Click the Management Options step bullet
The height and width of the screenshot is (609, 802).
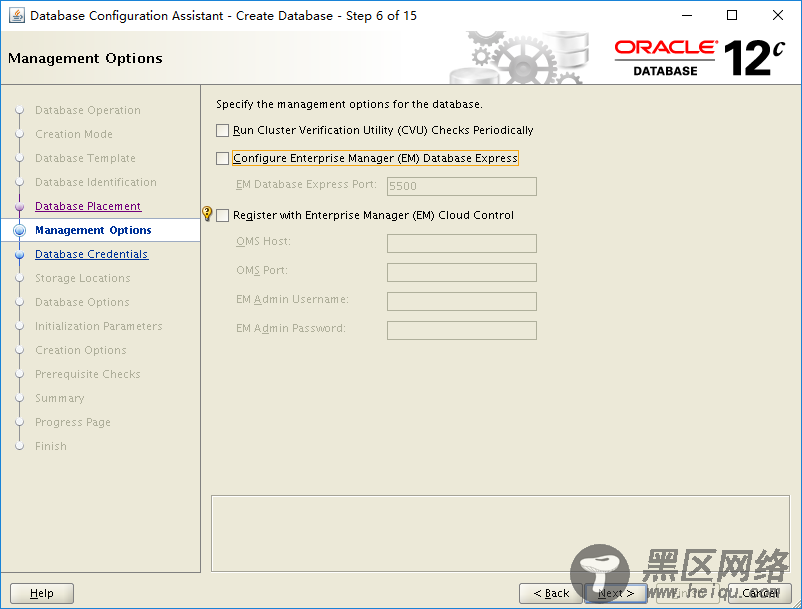[x=19, y=231]
